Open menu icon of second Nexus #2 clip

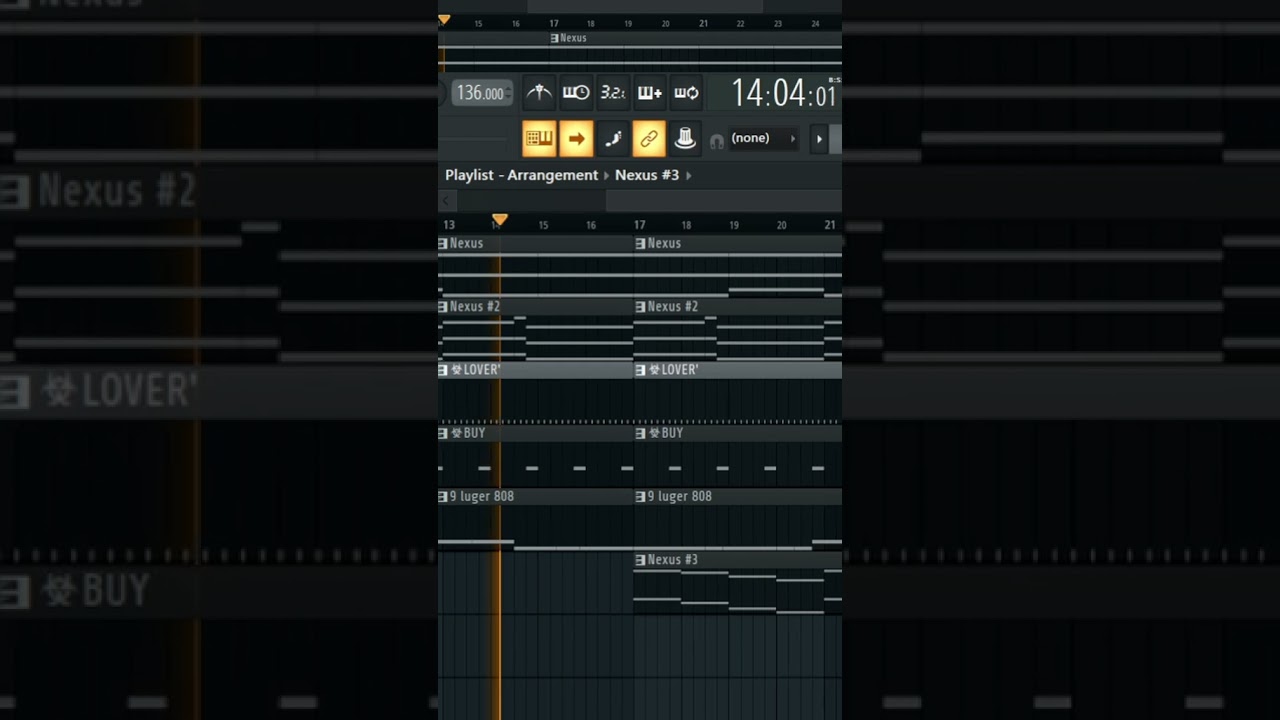(x=641, y=306)
